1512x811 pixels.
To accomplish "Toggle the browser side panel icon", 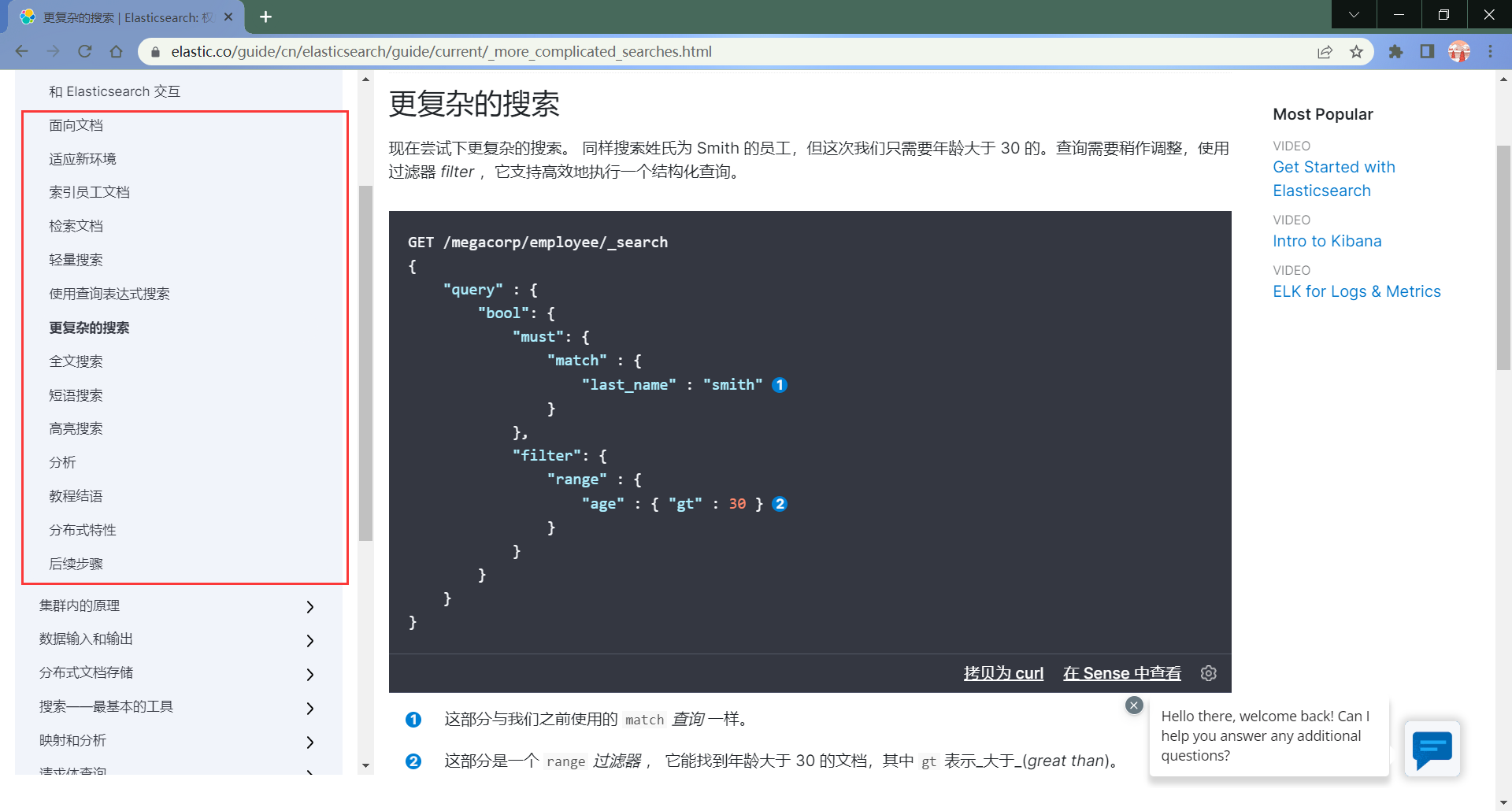I will point(1427,51).
